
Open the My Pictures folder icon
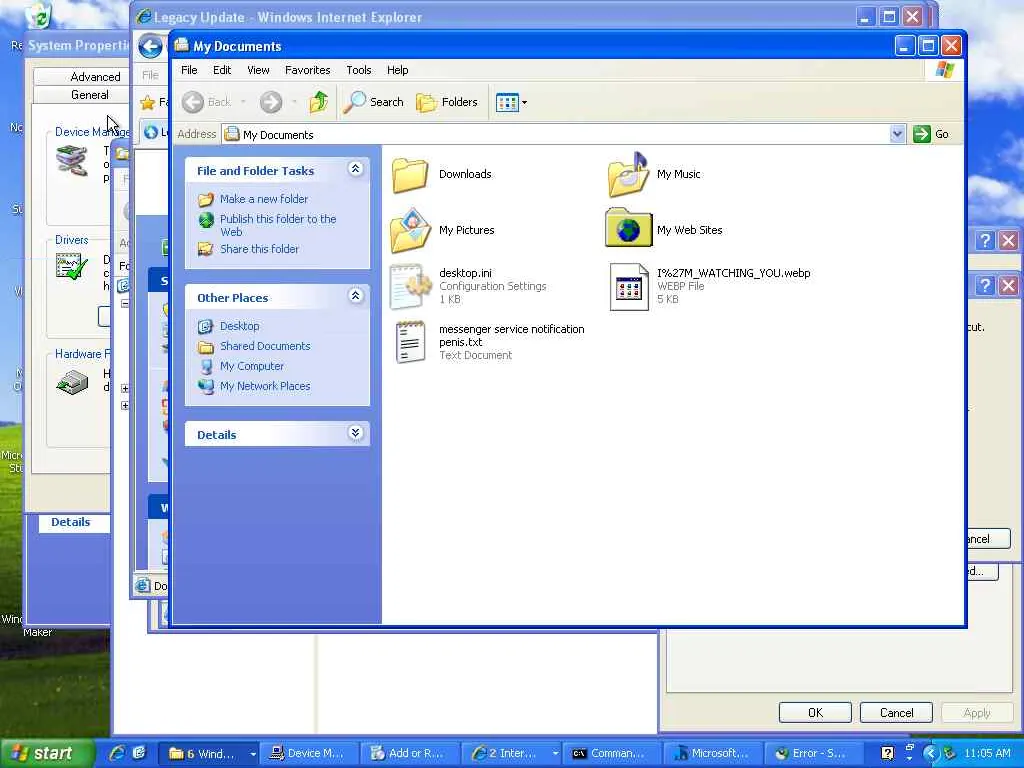tap(410, 231)
